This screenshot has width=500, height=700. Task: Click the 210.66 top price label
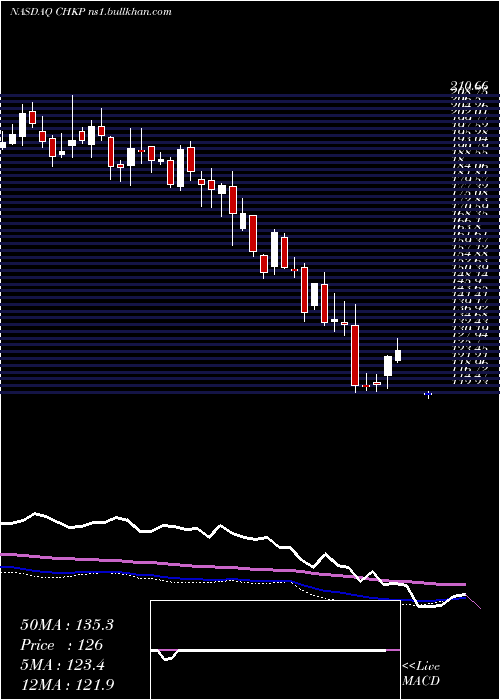pos(469,85)
